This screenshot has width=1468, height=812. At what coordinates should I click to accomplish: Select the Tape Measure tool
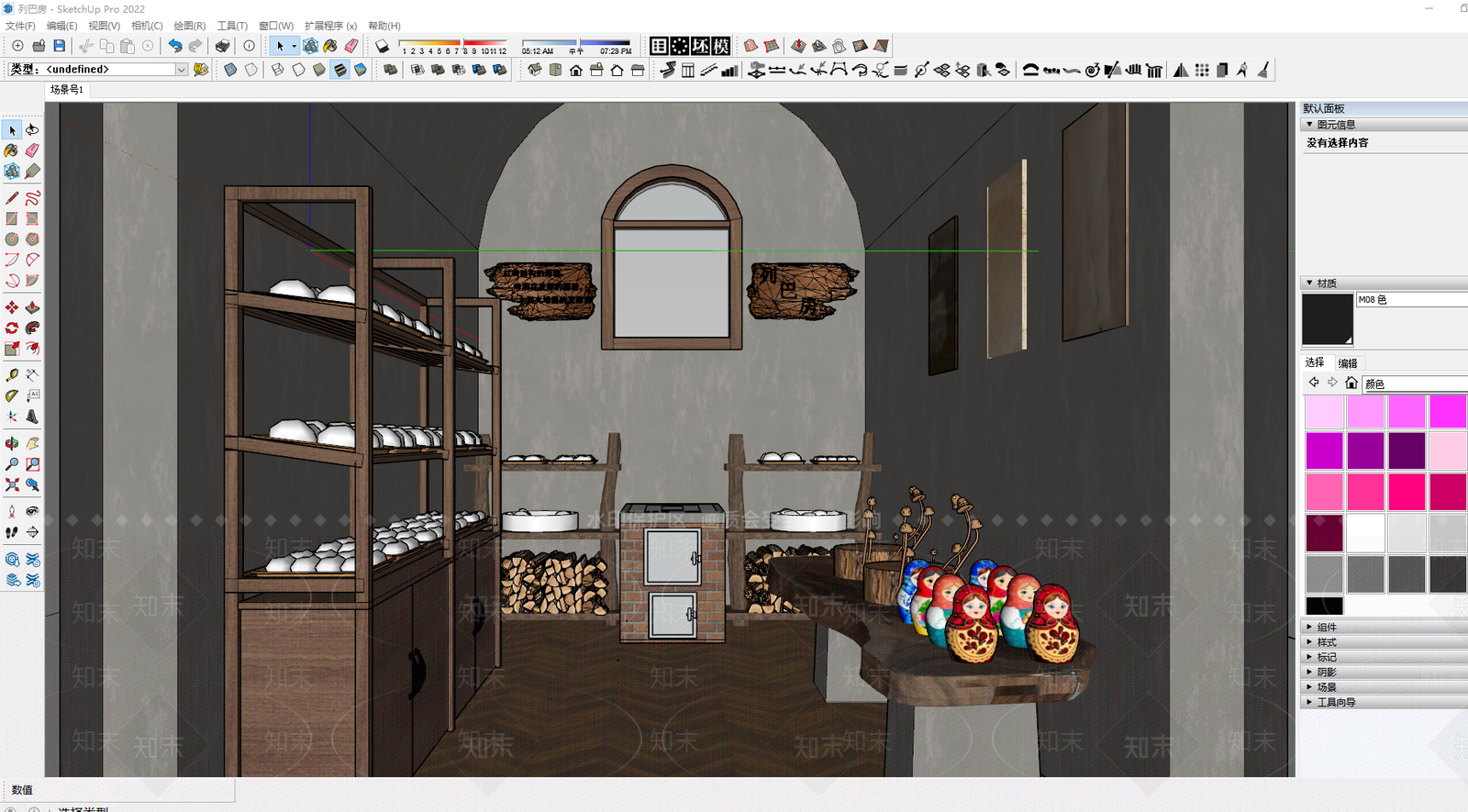tap(12, 374)
